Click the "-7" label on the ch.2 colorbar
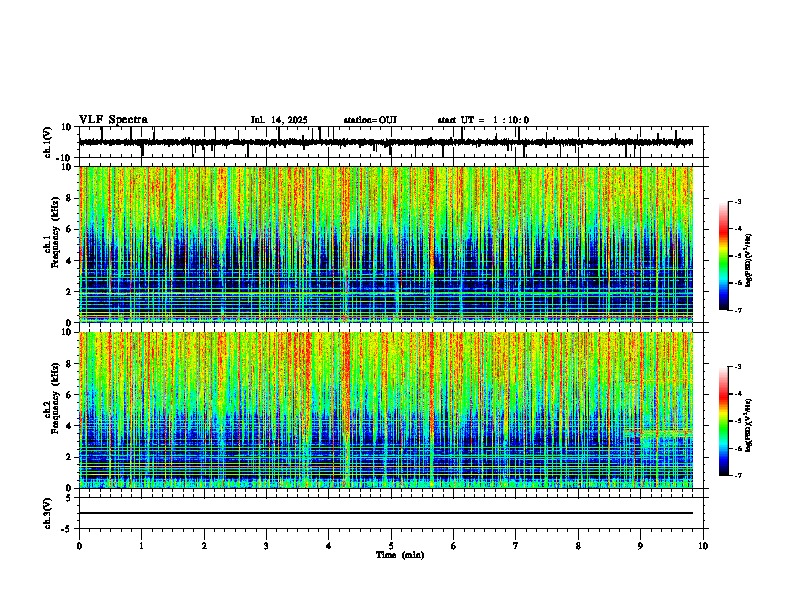The height and width of the screenshot is (612, 792). (737, 476)
